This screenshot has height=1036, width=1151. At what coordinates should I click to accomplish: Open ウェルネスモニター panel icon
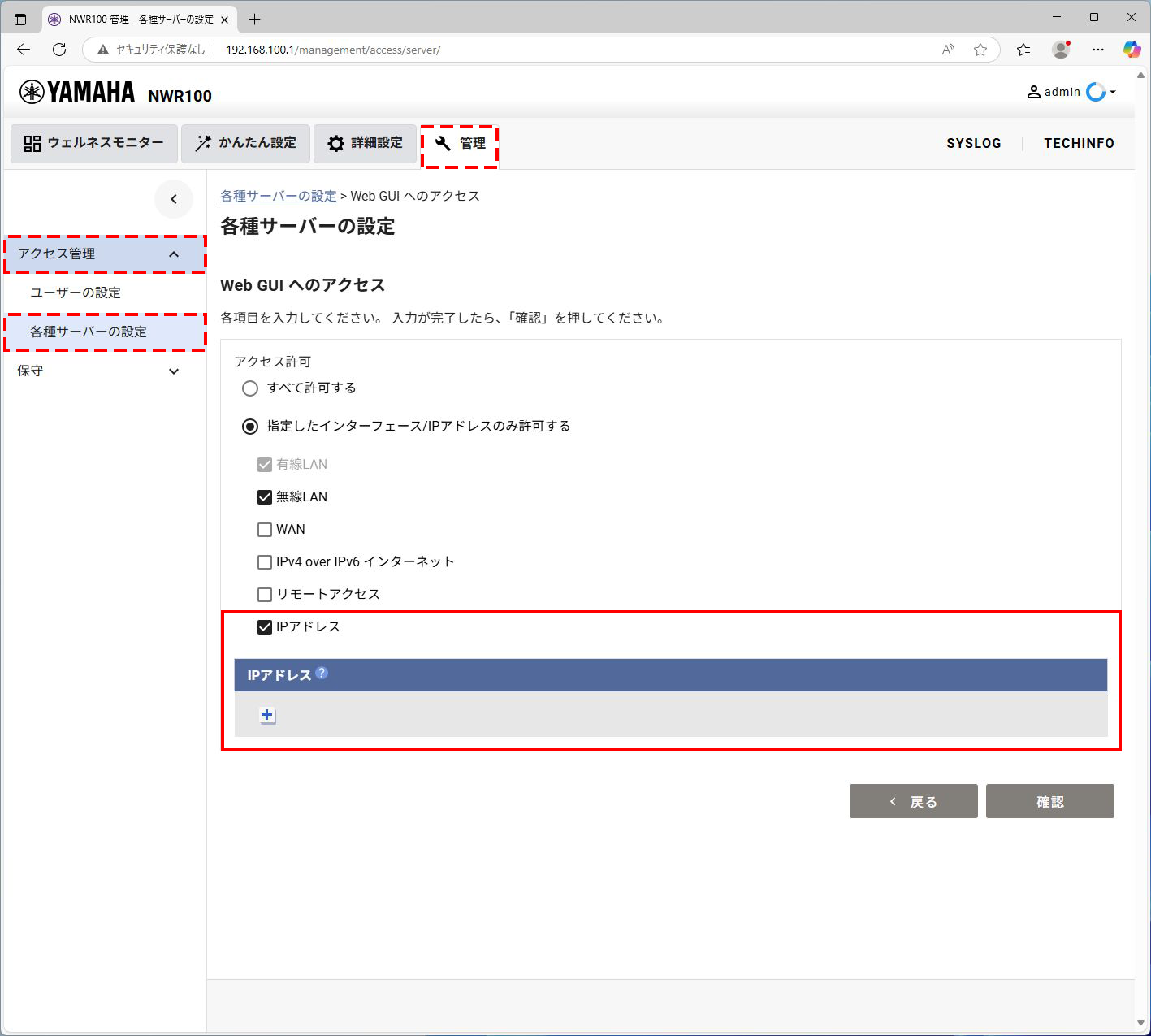point(31,143)
